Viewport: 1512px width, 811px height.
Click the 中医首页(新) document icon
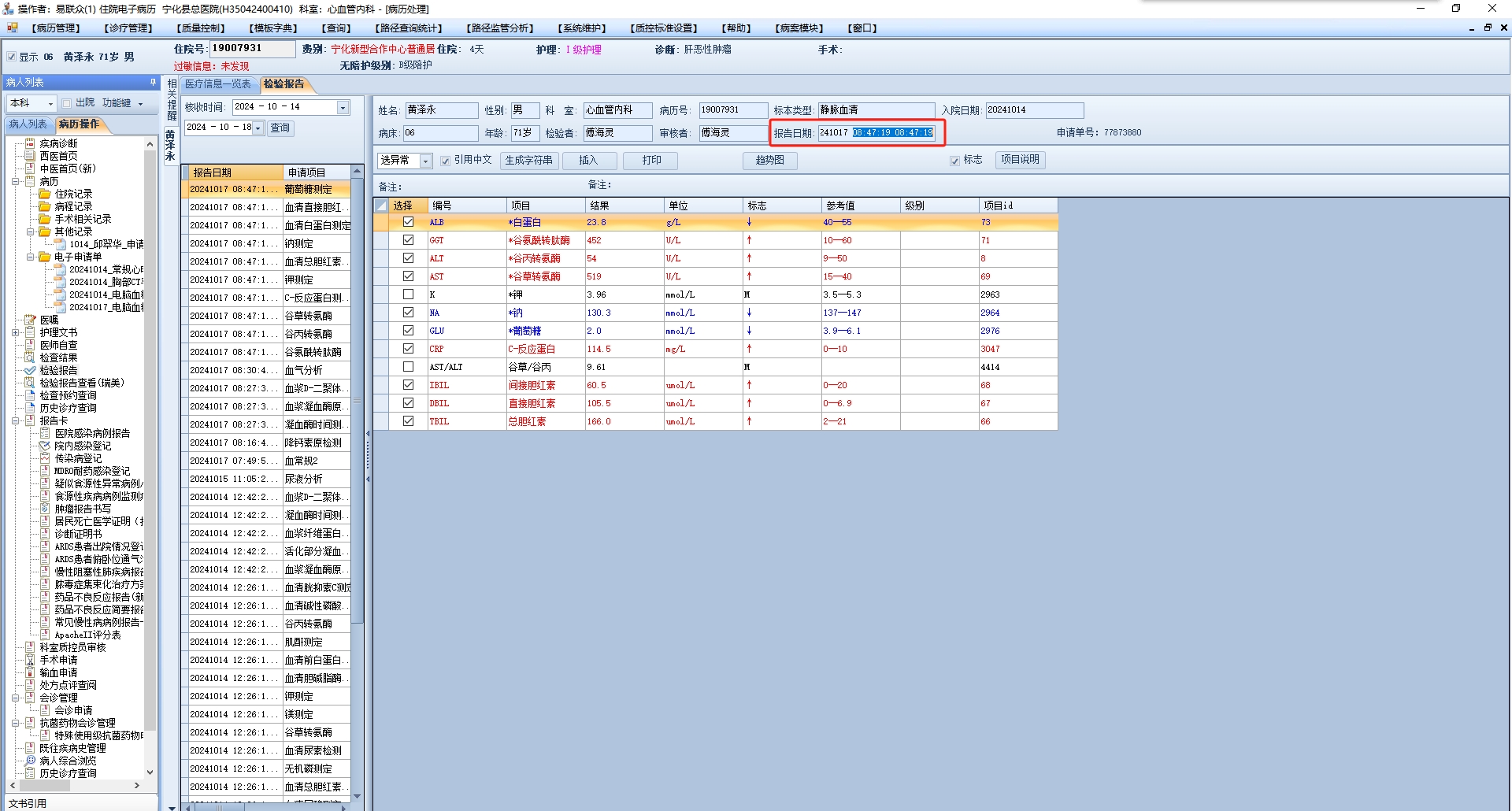30,168
